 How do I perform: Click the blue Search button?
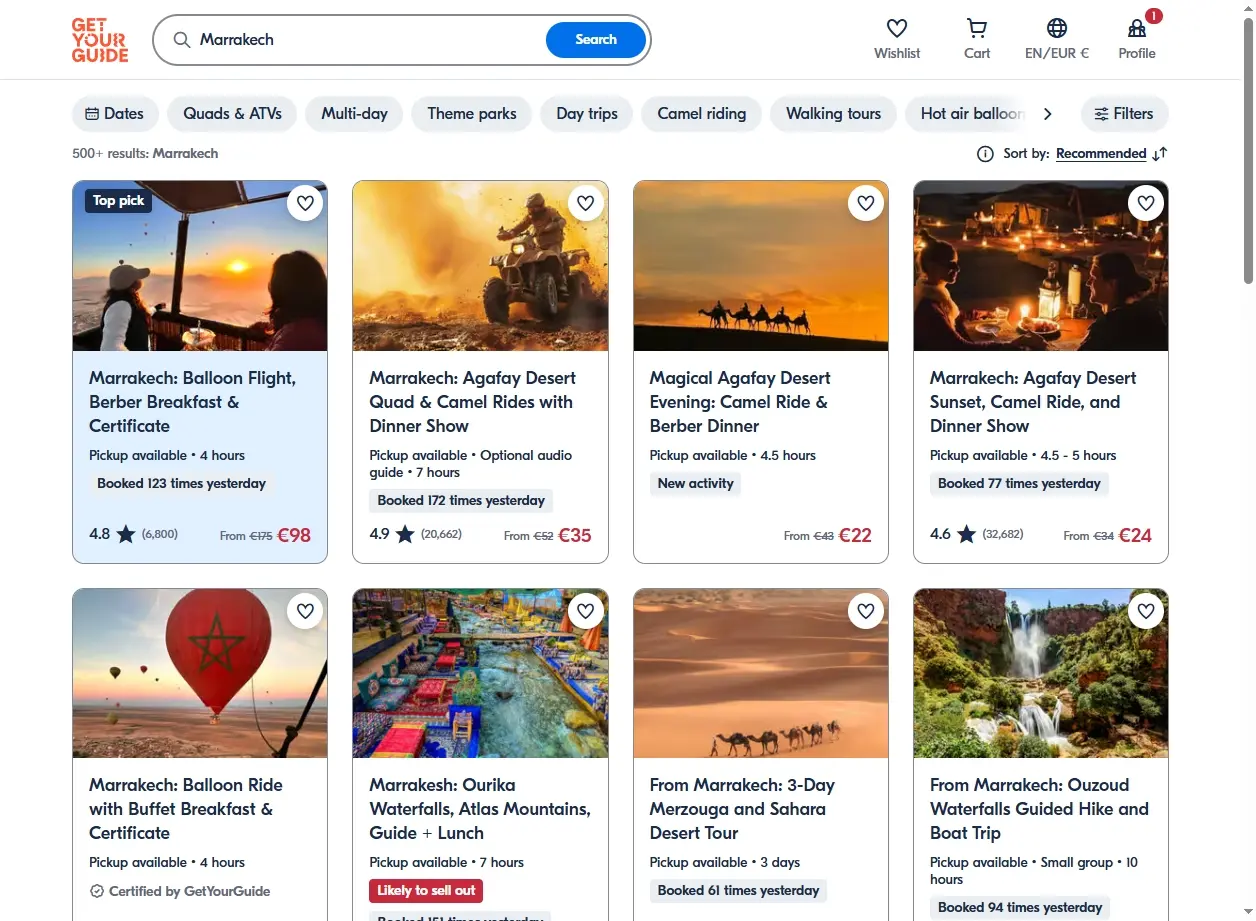[x=596, y=40]
